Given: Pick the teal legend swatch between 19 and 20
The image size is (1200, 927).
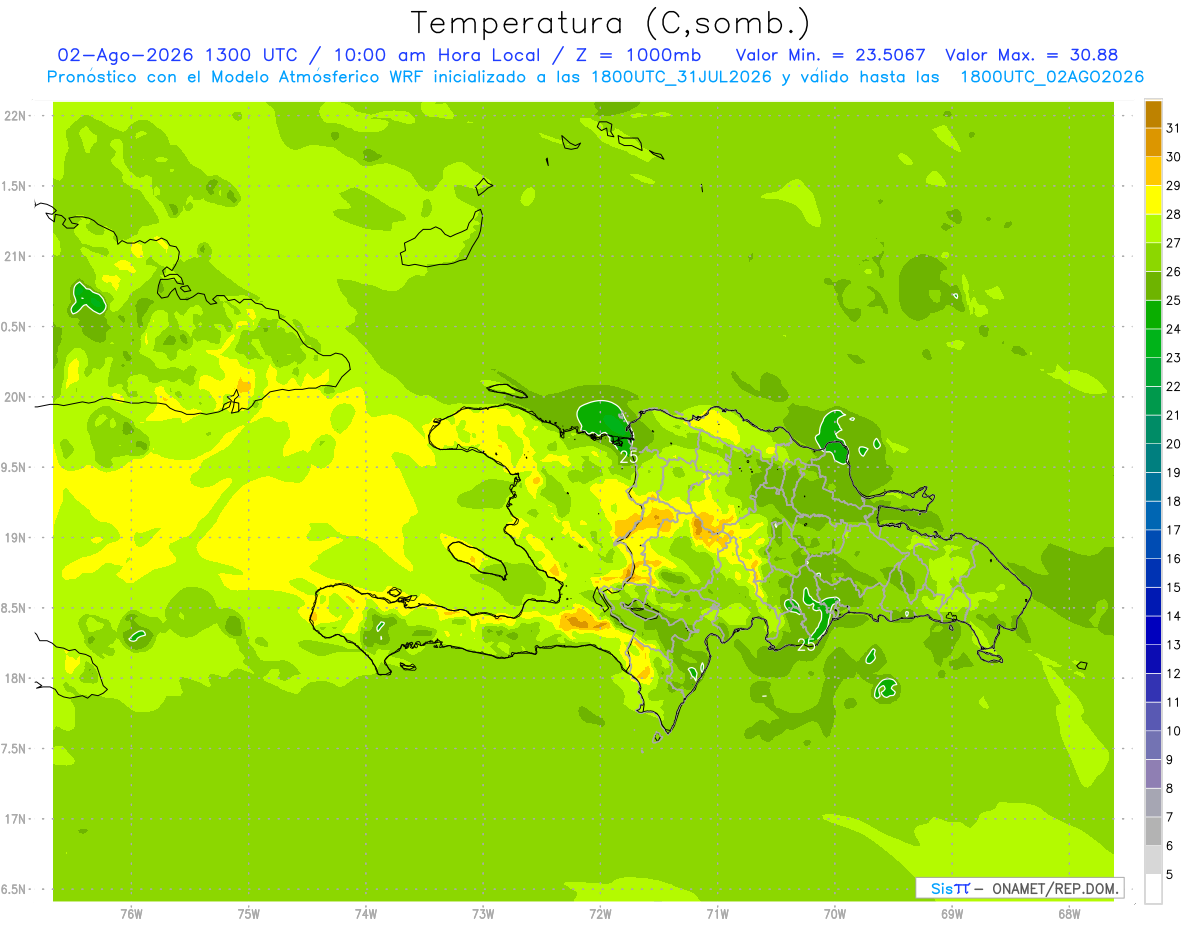Looking at the screenshot, I should tap(1153, 458).
